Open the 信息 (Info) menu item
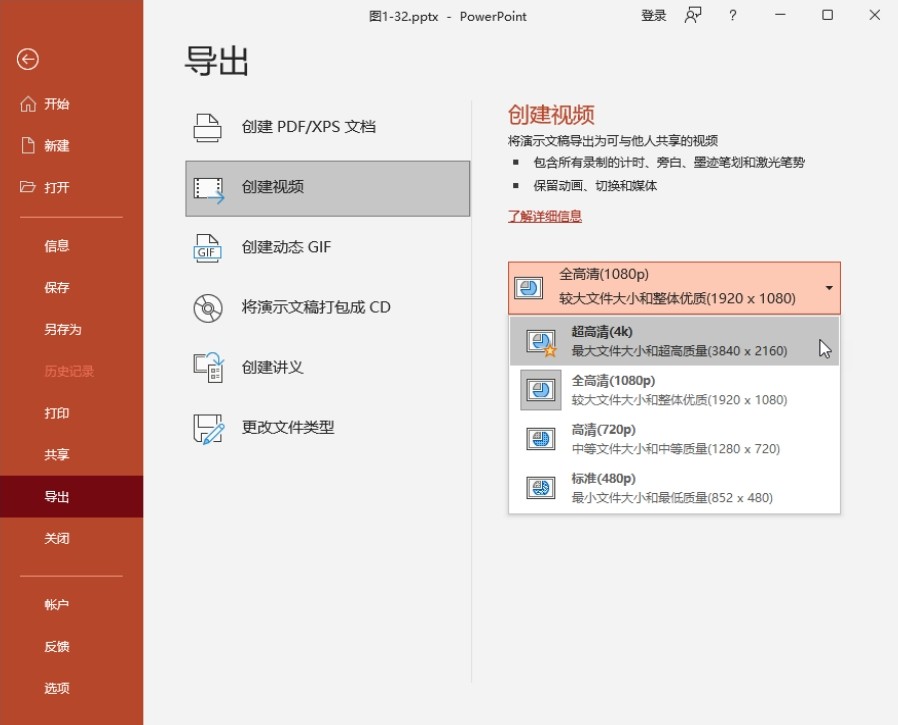Image resolution: width=898 pixels, height=725 pixels. 57,246
